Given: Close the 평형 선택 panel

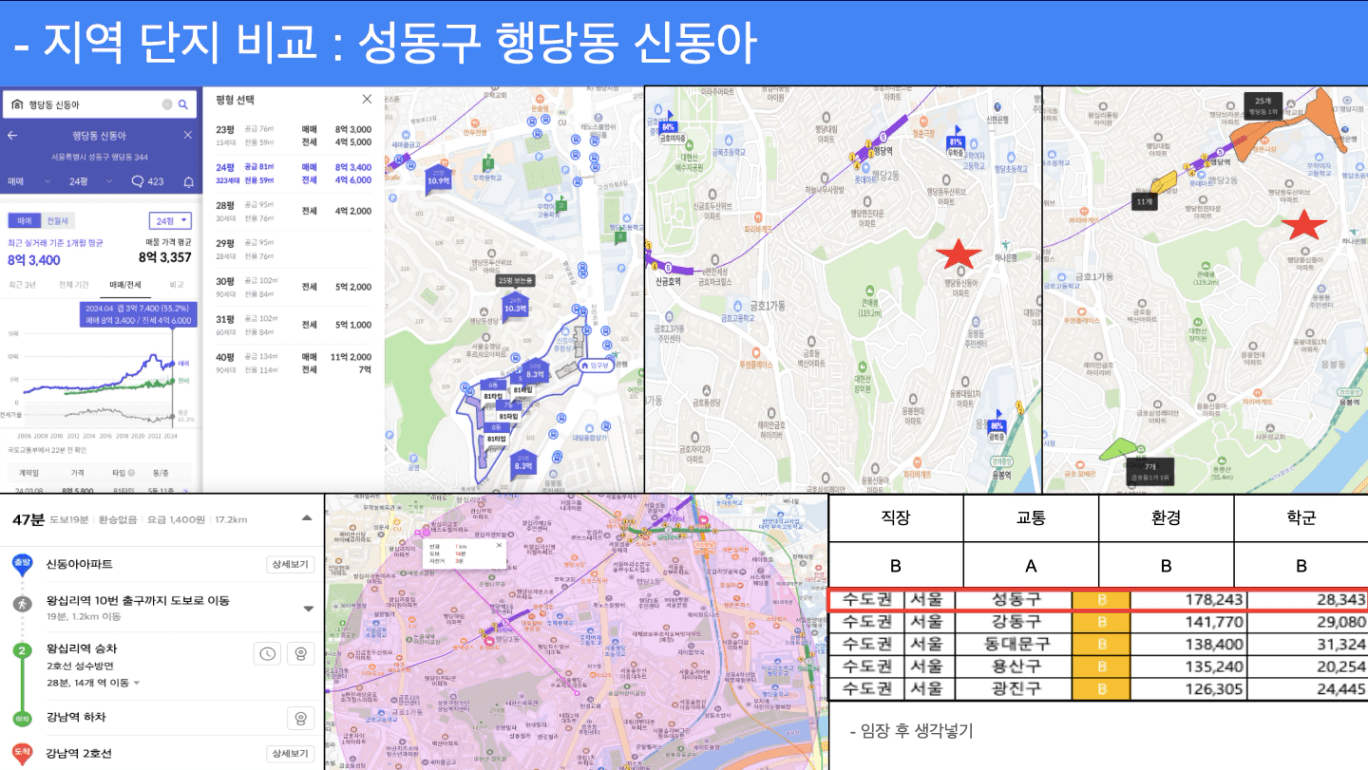Looking at the screenshot, I should point(367,99).
